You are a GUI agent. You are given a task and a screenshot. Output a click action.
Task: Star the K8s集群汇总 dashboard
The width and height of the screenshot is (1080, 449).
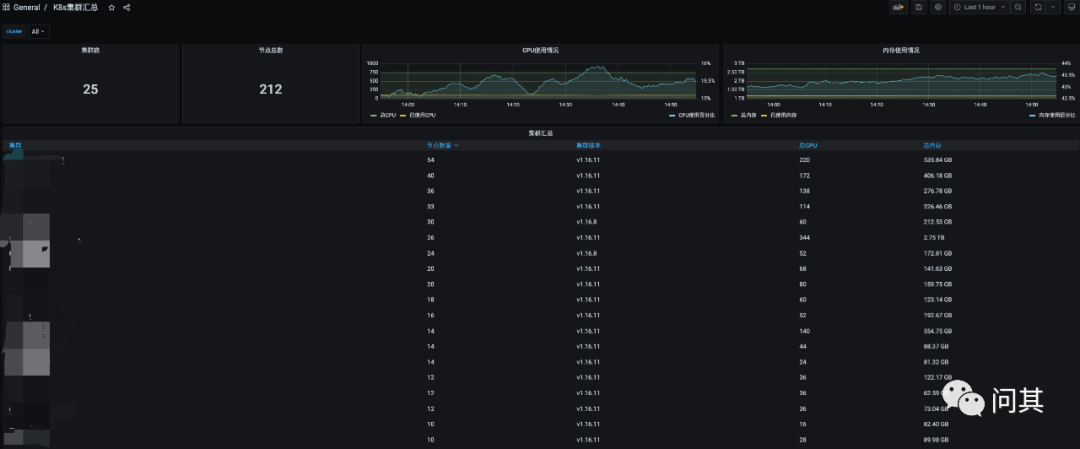tap(111, 7)
